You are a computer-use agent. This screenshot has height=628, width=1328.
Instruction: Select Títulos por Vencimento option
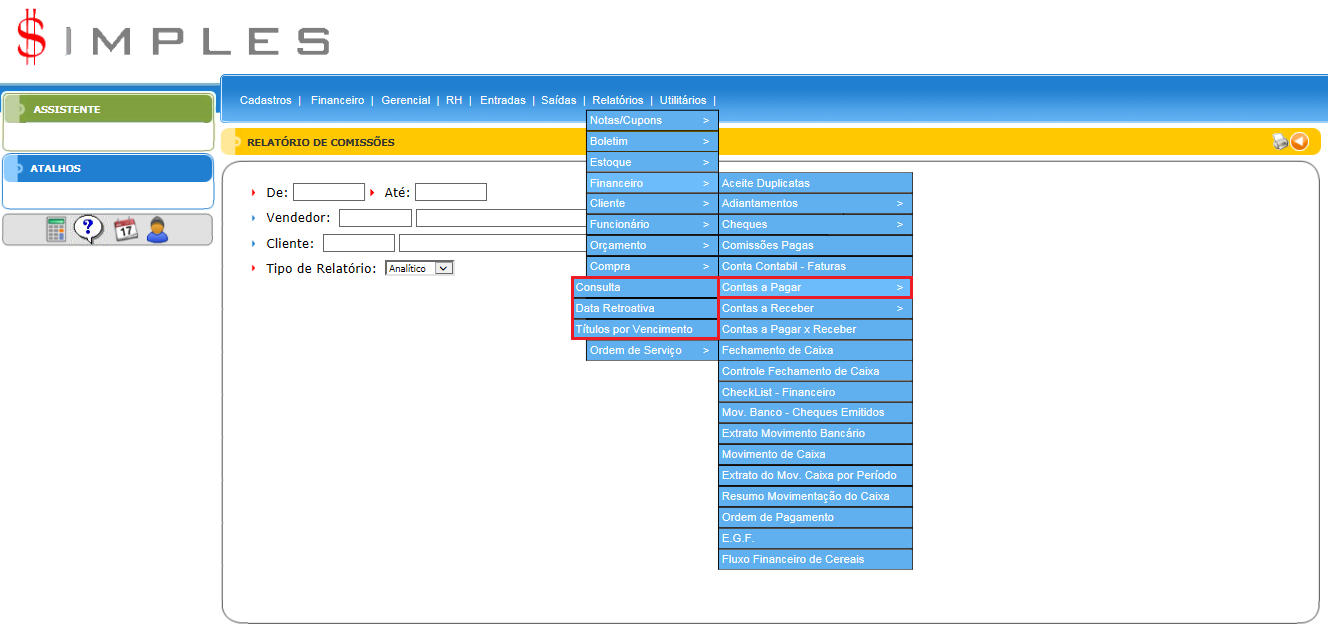click(x=644, y=329)
